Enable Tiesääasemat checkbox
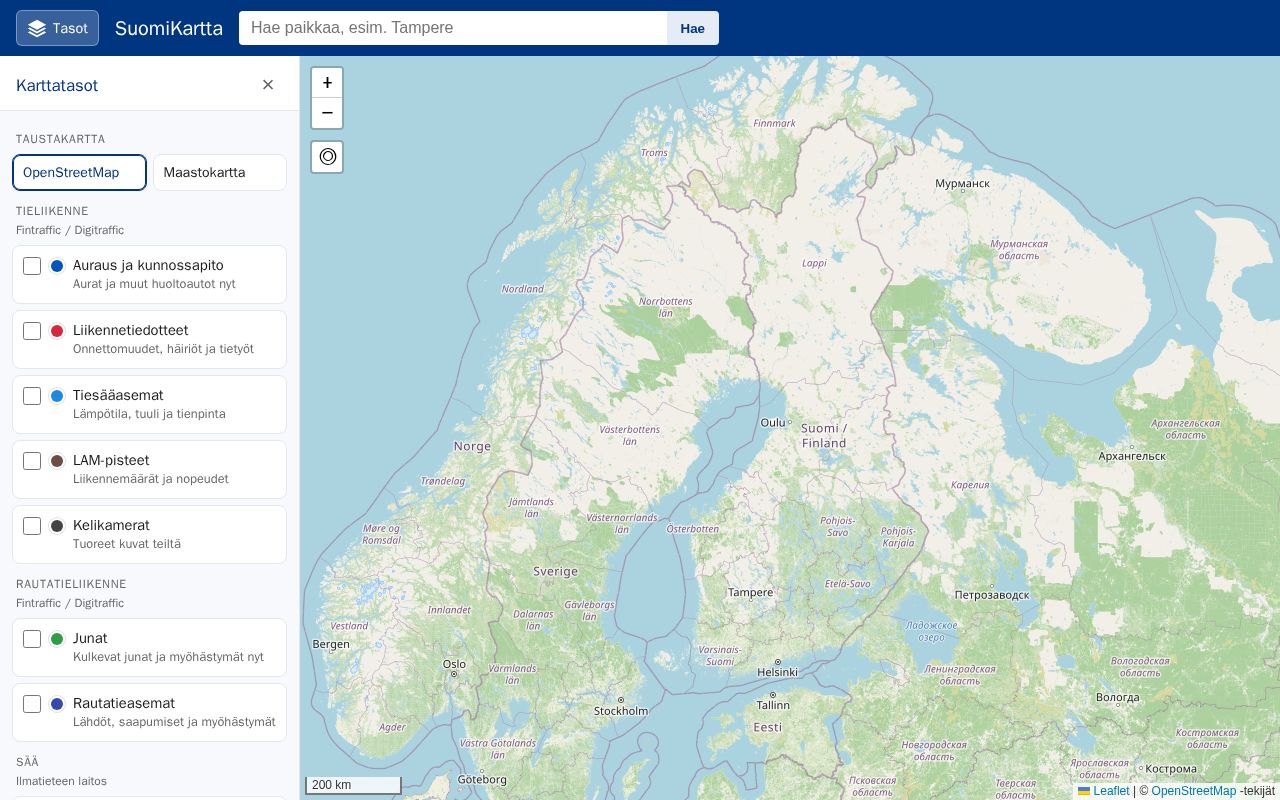The height and width of the screenshot is (800, 1280). (32, 396)
